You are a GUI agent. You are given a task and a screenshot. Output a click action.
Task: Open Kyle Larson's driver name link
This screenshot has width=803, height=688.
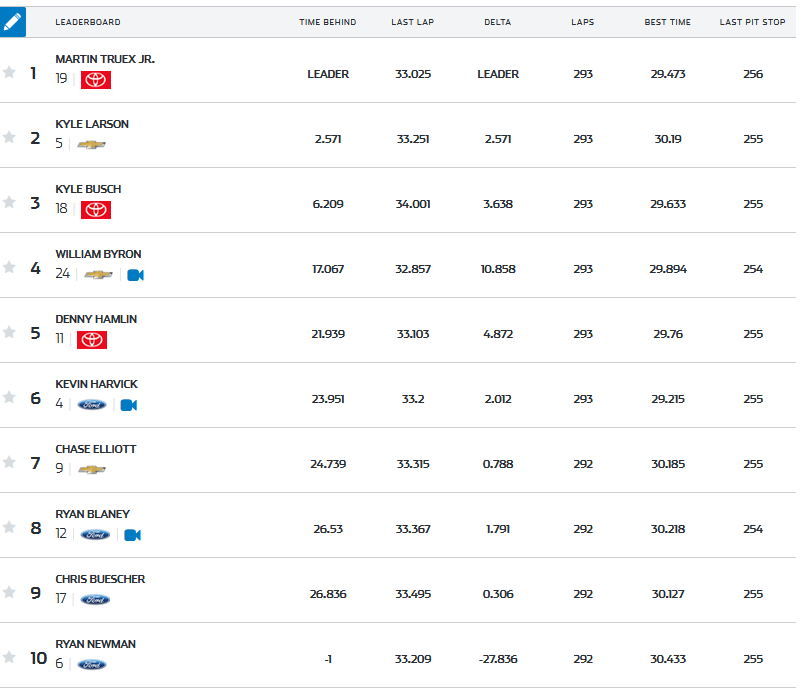point(92,124)
